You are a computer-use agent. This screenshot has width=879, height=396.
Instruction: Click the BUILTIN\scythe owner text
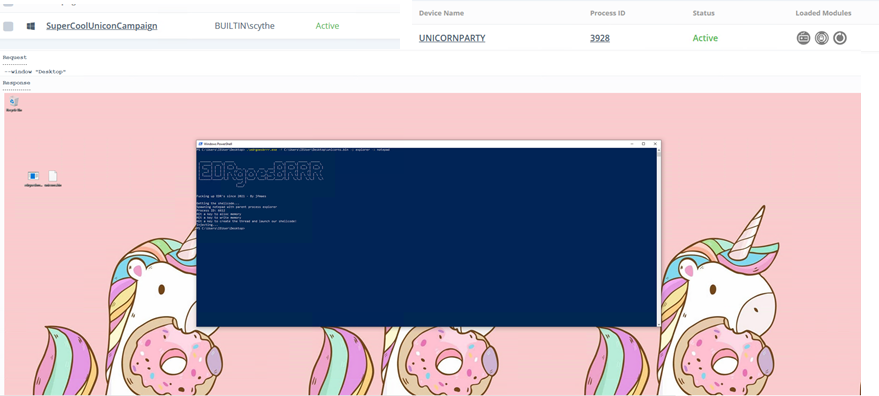click(x=244, y=26)
